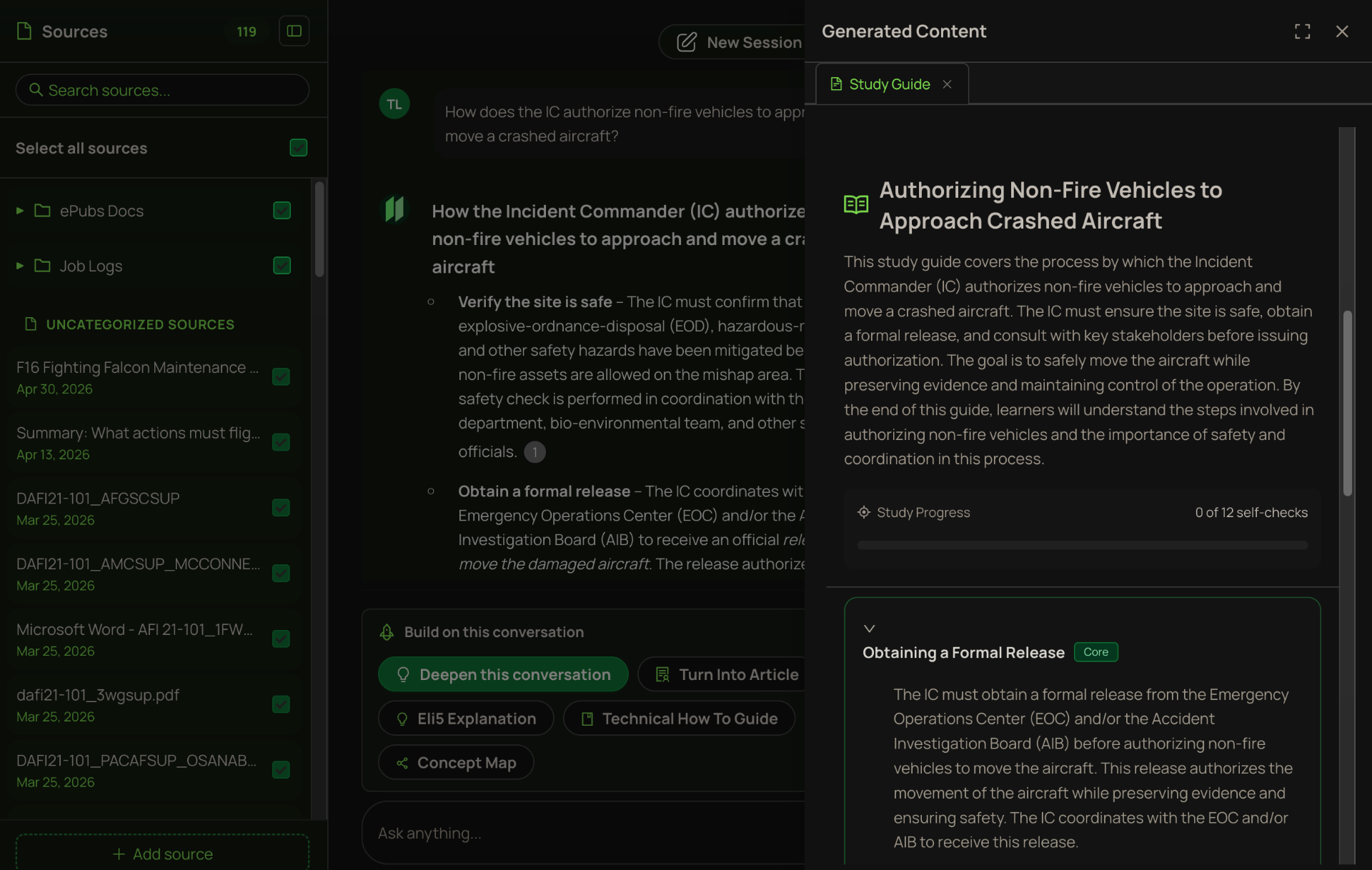Uncheck Microsoft Word - AFI 21-101_1FW checkbox
Image resolution: width=1372 pixels, height=870 pixels.
point(282,639)
